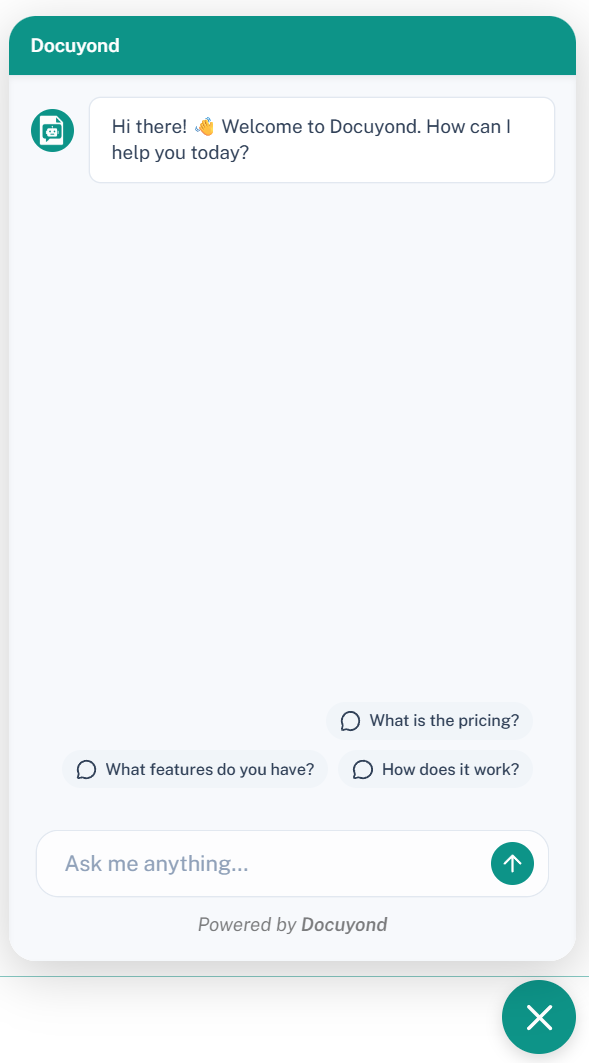The image size is (589, 1063).
Task: Click the circular X toggle to collapse chat
Action: [x=538, y=1017]
